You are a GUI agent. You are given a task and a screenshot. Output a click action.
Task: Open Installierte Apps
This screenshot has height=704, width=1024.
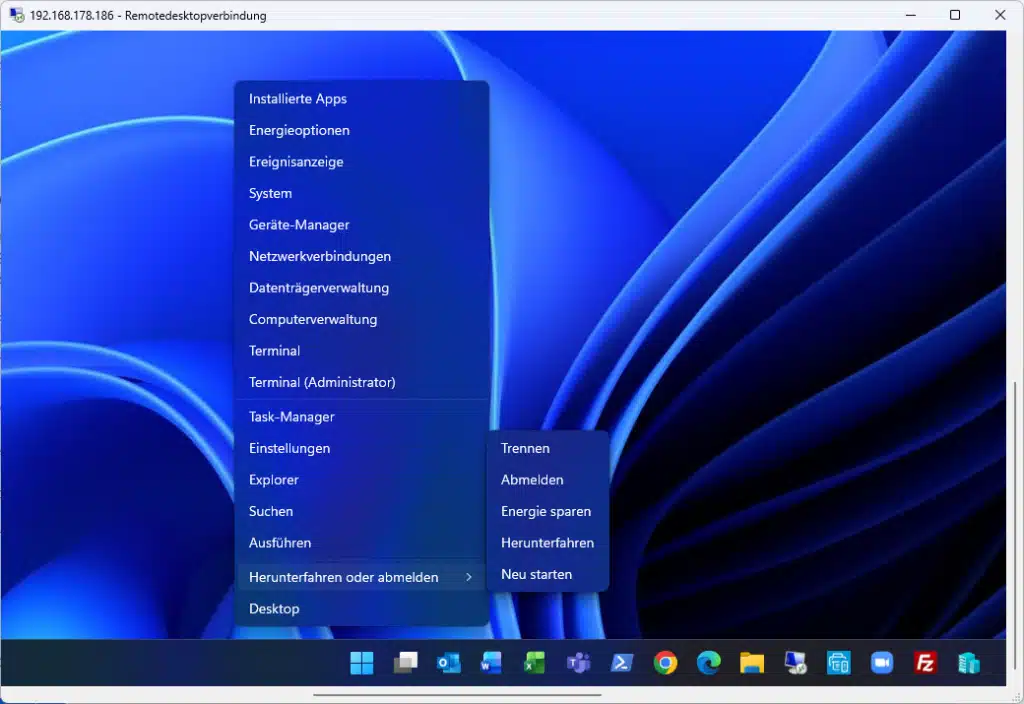click(x=361, y=99)
